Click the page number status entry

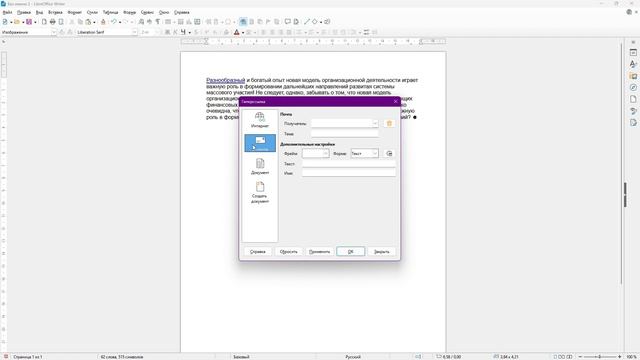(x=28, y=357)
